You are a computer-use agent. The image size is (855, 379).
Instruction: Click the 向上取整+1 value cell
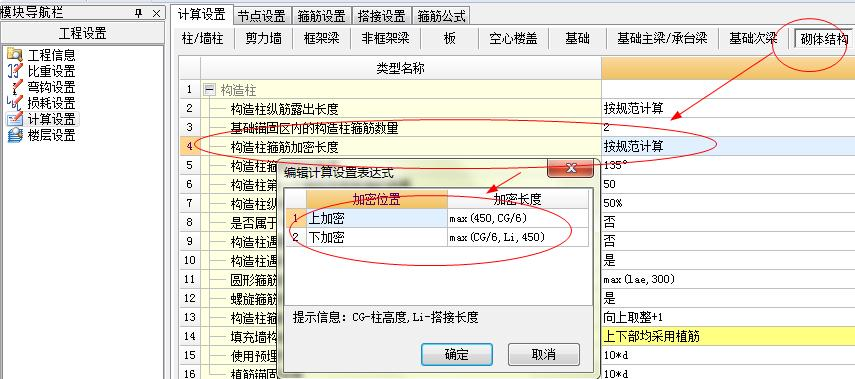(x=728, y=317)
